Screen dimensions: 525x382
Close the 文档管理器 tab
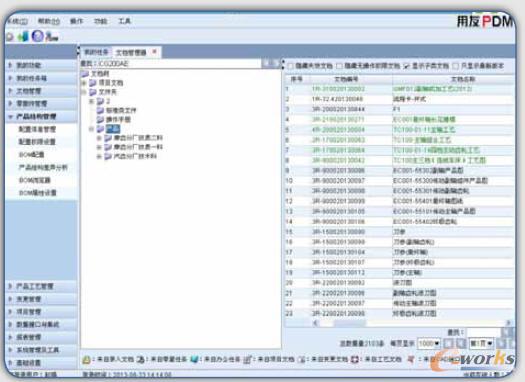(x=154, y=52)
